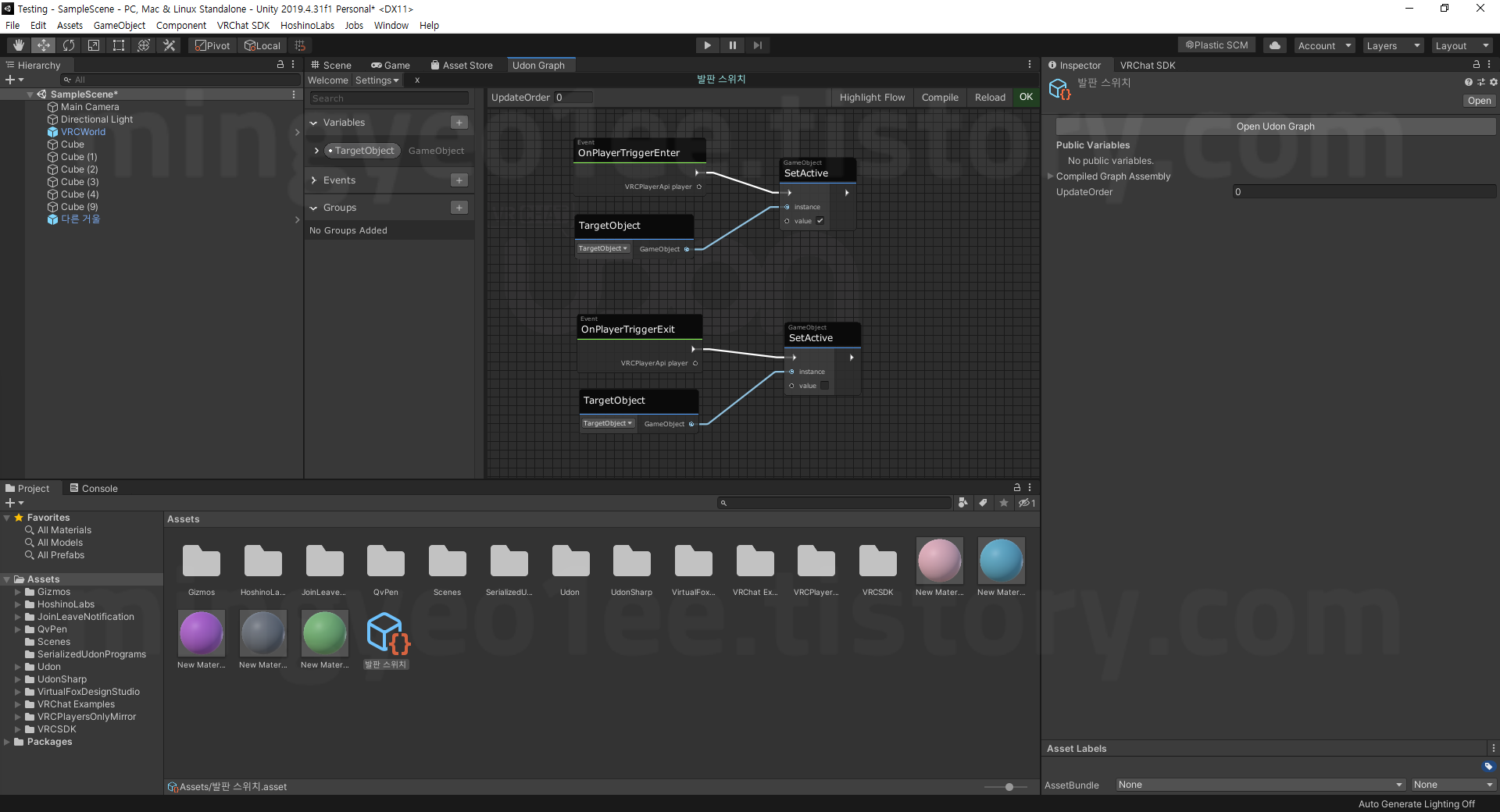The width and height of the screenshot is (1500, 812).
Task: Expand the Events section
Action: click(313, 180)
